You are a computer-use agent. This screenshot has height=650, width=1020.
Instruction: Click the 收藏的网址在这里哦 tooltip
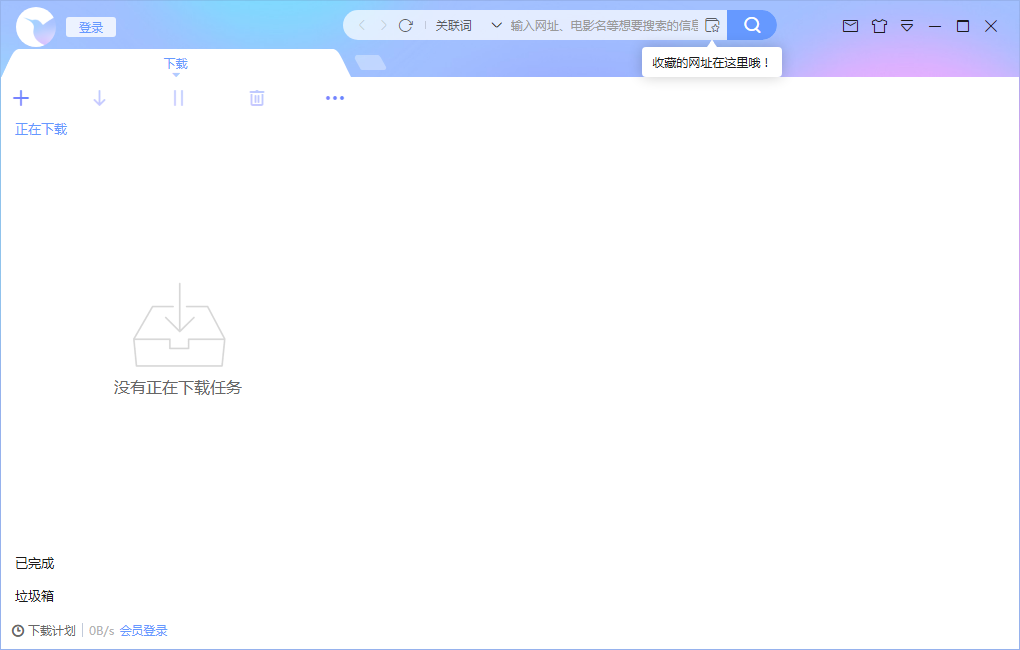click(712, 62)
